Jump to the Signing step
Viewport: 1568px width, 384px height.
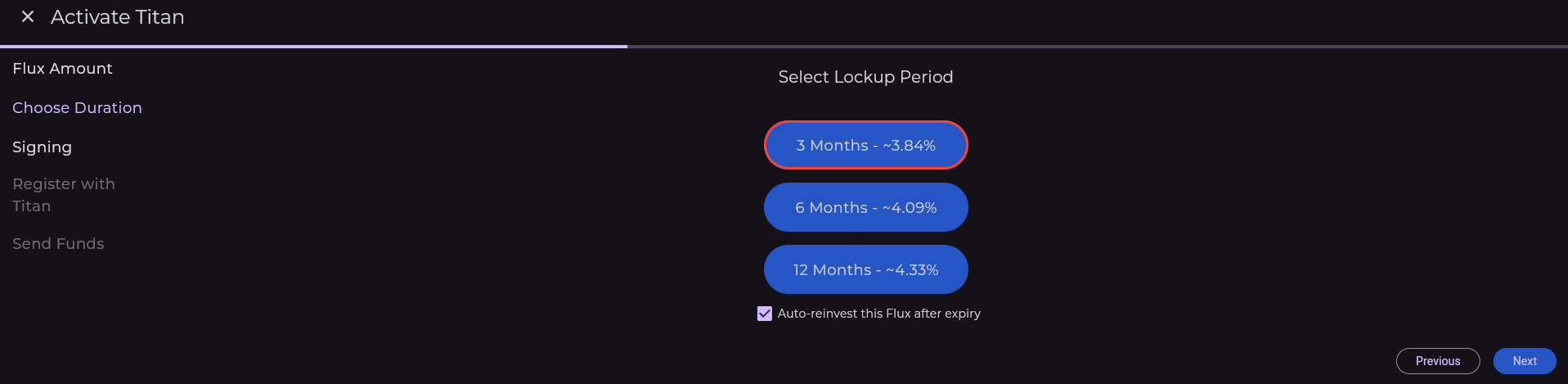point(42,147)
